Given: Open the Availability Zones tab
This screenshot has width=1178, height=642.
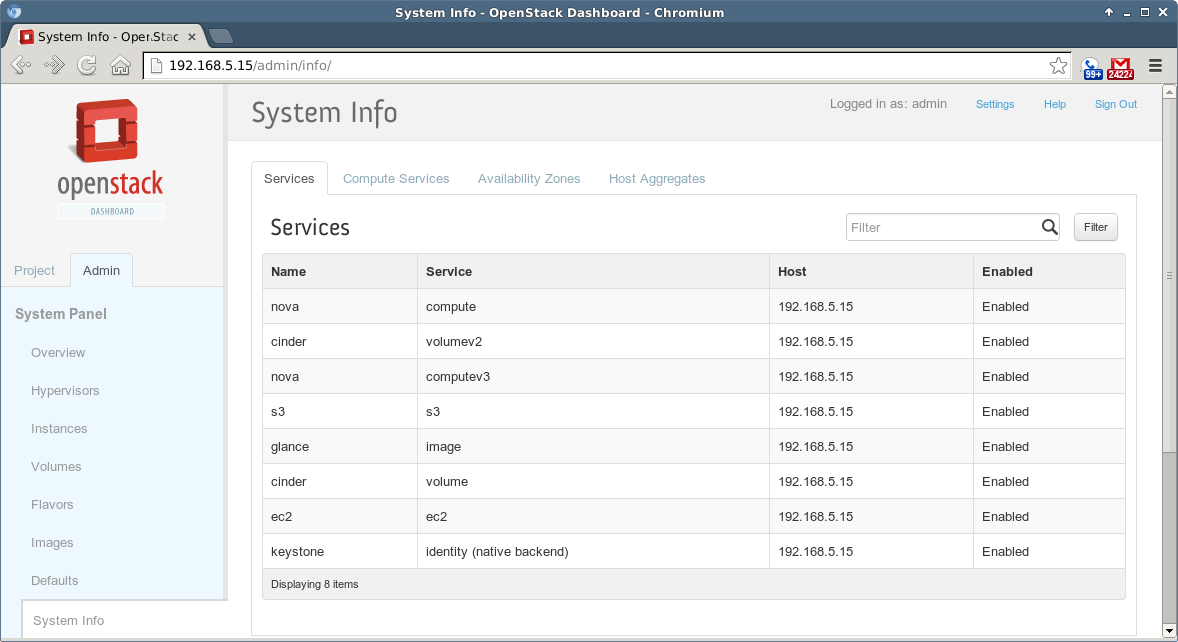Looking at the screenshot, I should tap(529, 179).
